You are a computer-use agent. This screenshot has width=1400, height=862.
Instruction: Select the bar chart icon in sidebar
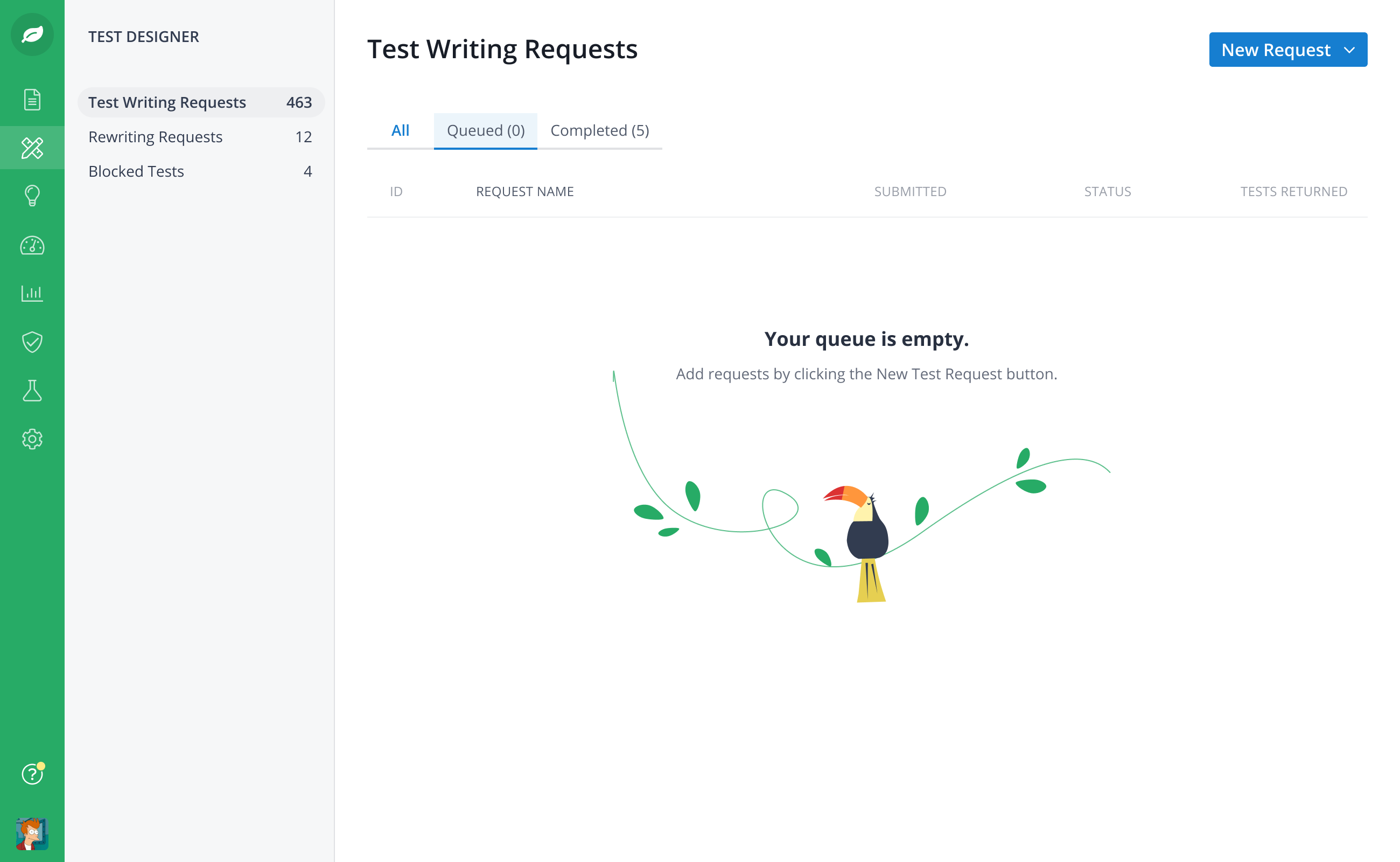point(32,293)
